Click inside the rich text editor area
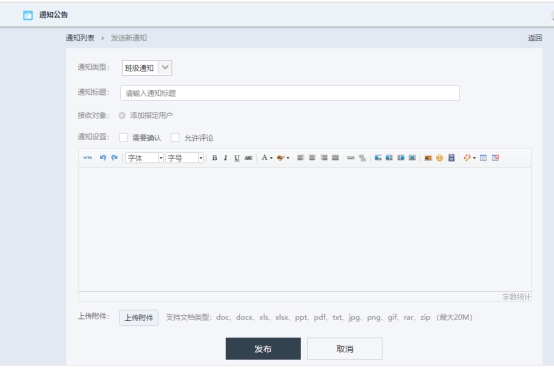This screenshot has height=371, width=554. (x=305, y=230)
